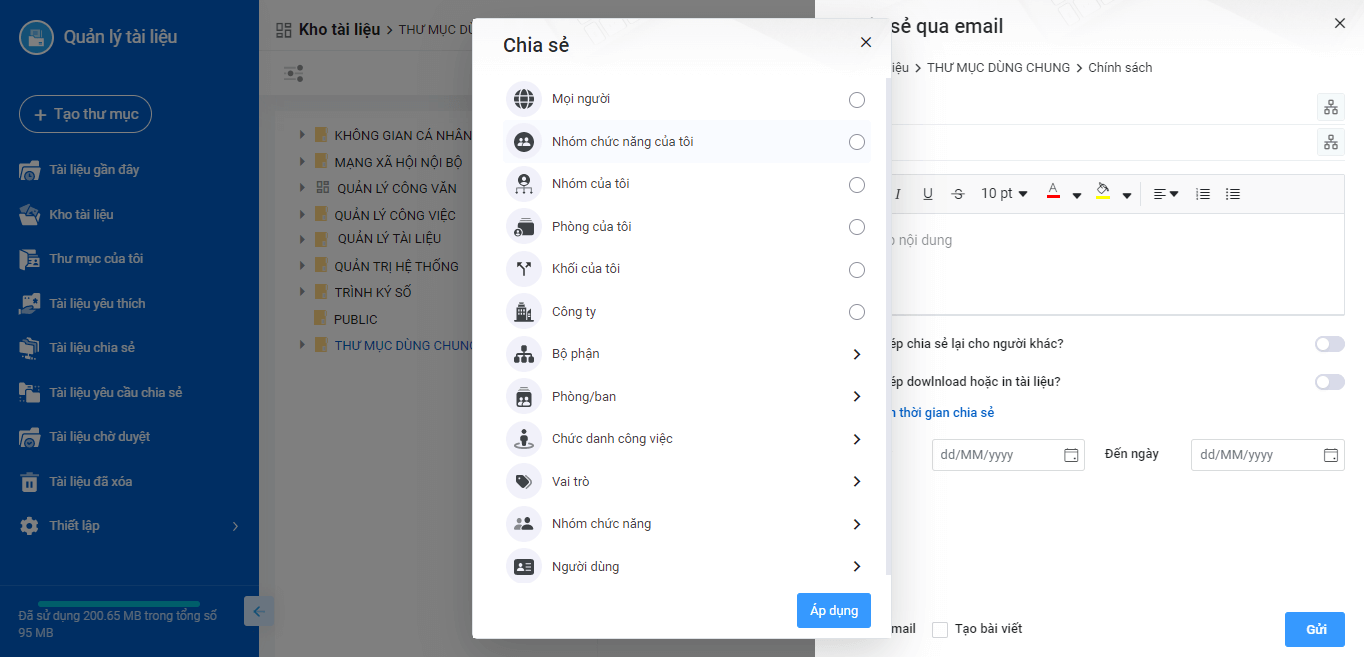Collapse the sidebar with the arrow icon
Screen dimensions: 1364x657
point(259,611)
